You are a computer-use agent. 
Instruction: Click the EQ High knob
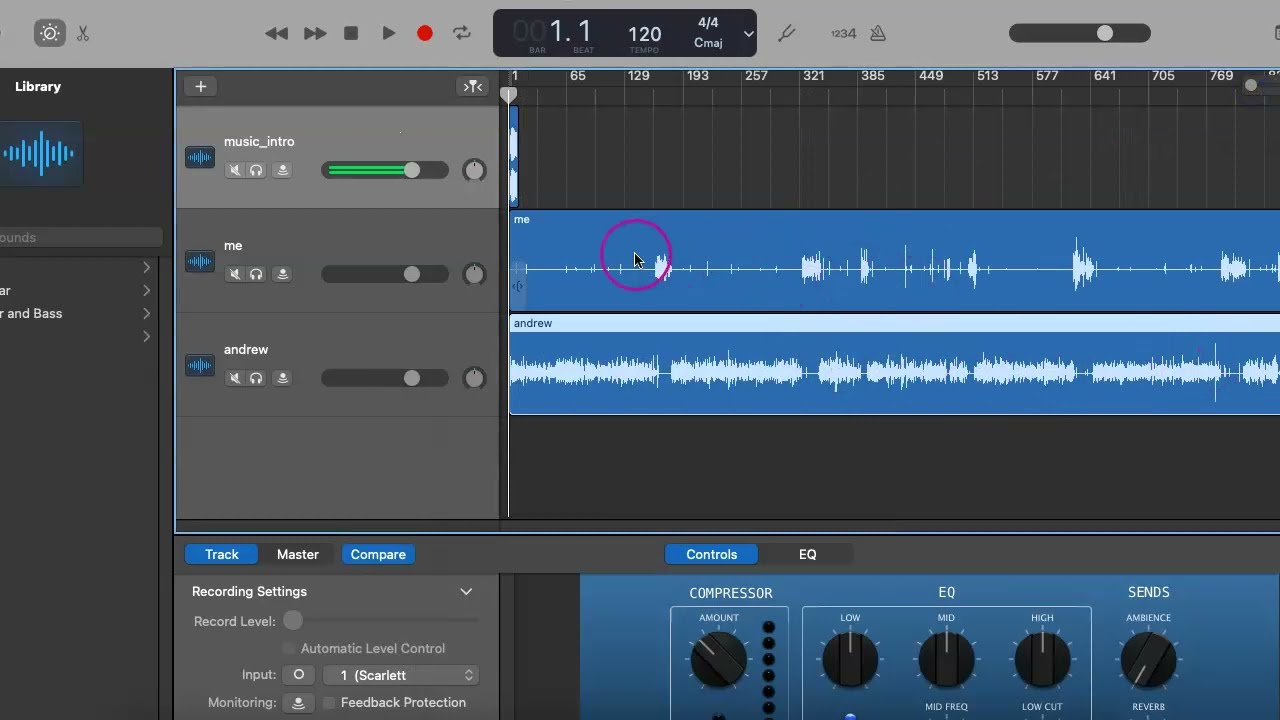pos(1042,660)
